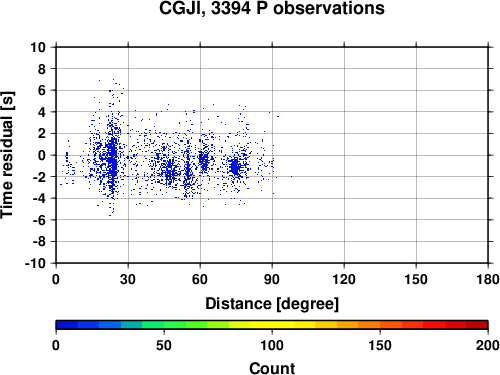Click the x-axis tick label 120
The height and width of the screenshot is (375, 500).
[344, 279]
